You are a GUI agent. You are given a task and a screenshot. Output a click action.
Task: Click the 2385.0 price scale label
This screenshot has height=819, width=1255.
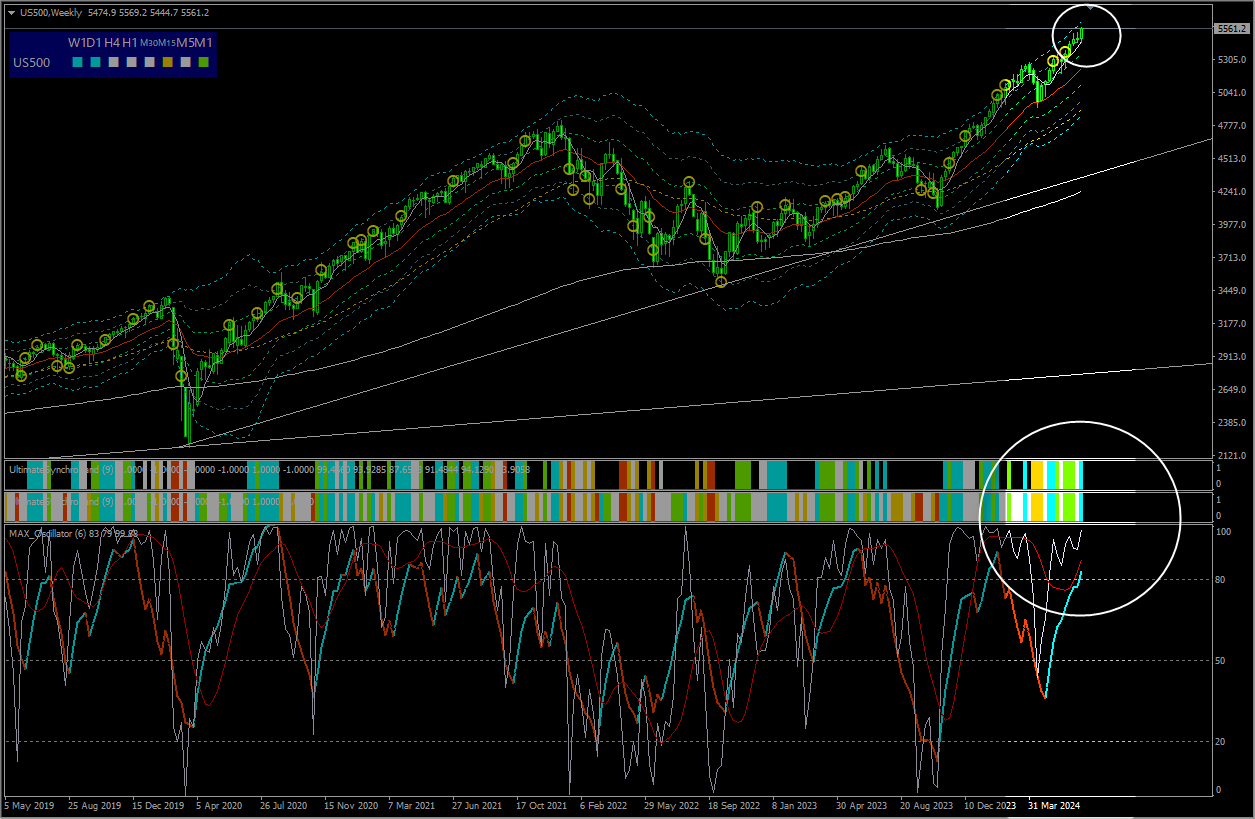(1230, 423)
